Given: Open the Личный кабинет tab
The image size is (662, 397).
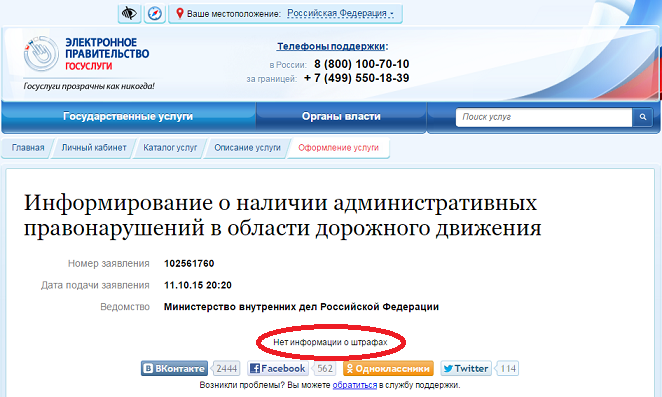Looking at the screenshot, I should point(94,148).
